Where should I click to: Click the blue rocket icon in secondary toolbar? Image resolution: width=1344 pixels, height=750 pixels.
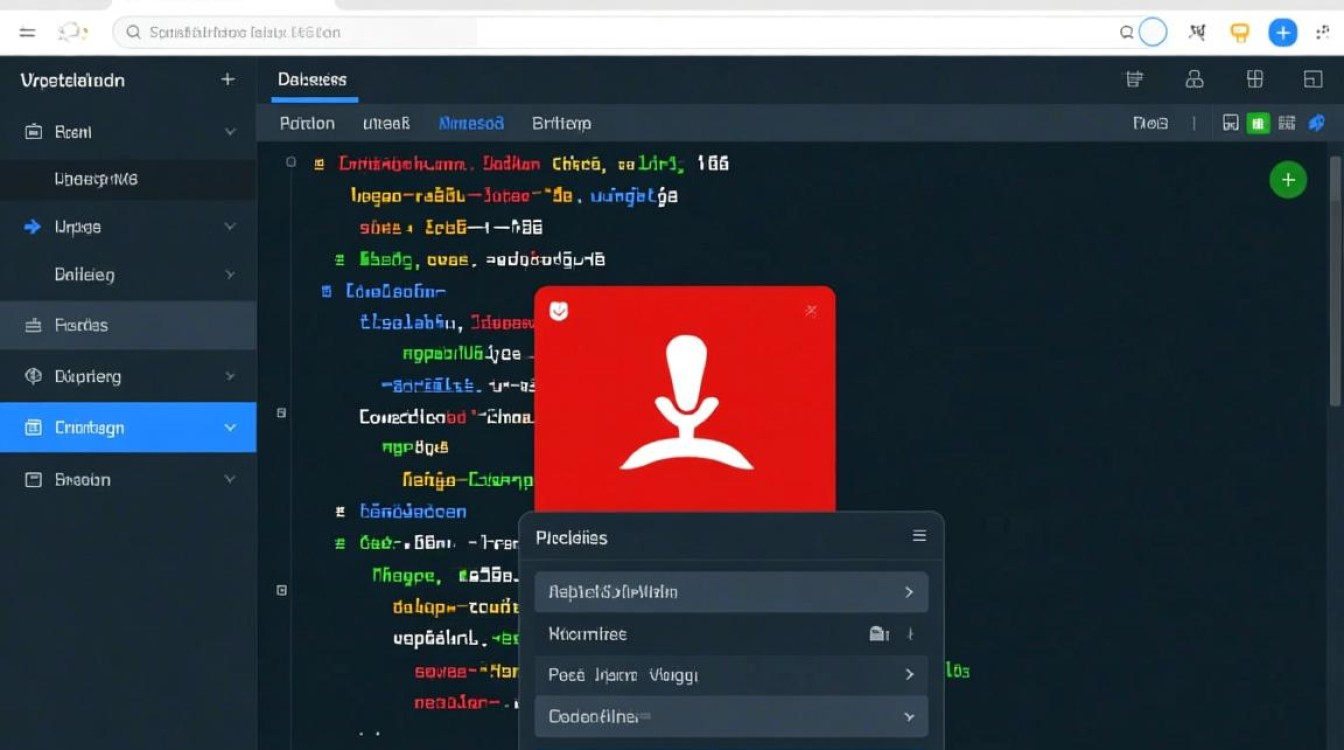(x=1317, y=123)
